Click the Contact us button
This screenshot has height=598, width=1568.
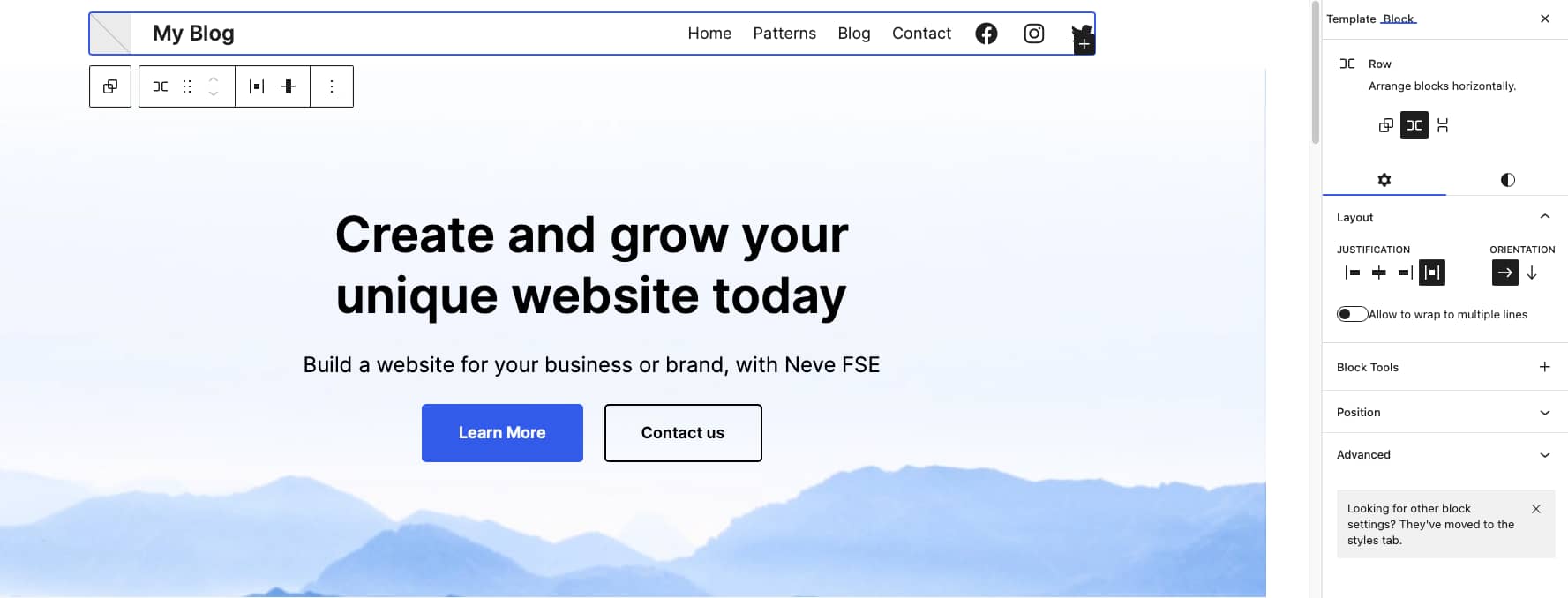point(683,433)
